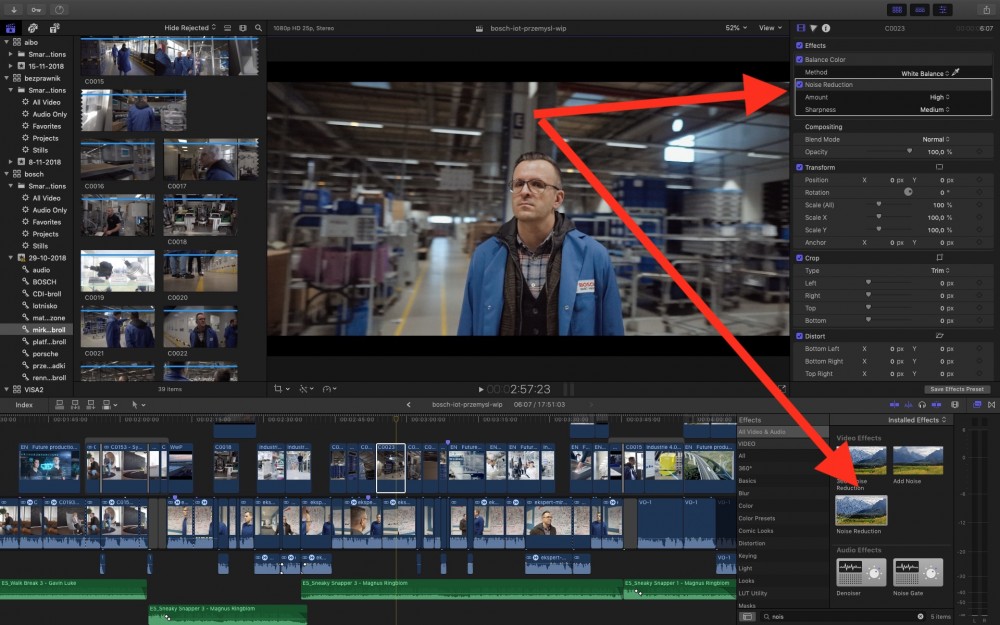Collapse the bosch library tree

pyautogui.click(x=7, y=173)
